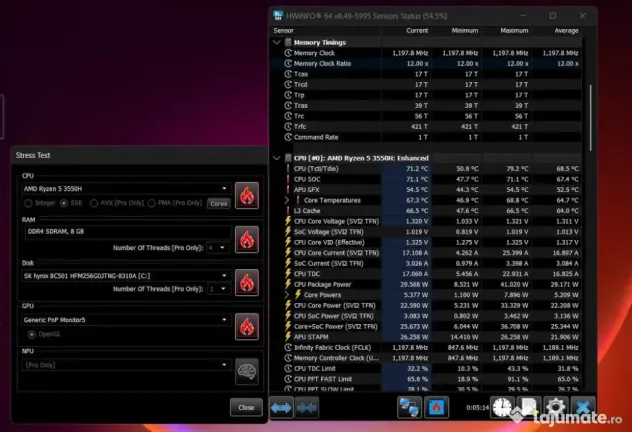Collapse the Memory Timings sensor group
Image resolution: width=632 pixels, height=432 pixels.
[276, 42]
